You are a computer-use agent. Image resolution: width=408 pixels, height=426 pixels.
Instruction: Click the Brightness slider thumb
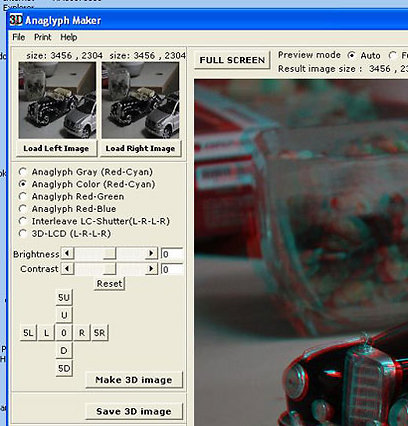coord(109,253)
